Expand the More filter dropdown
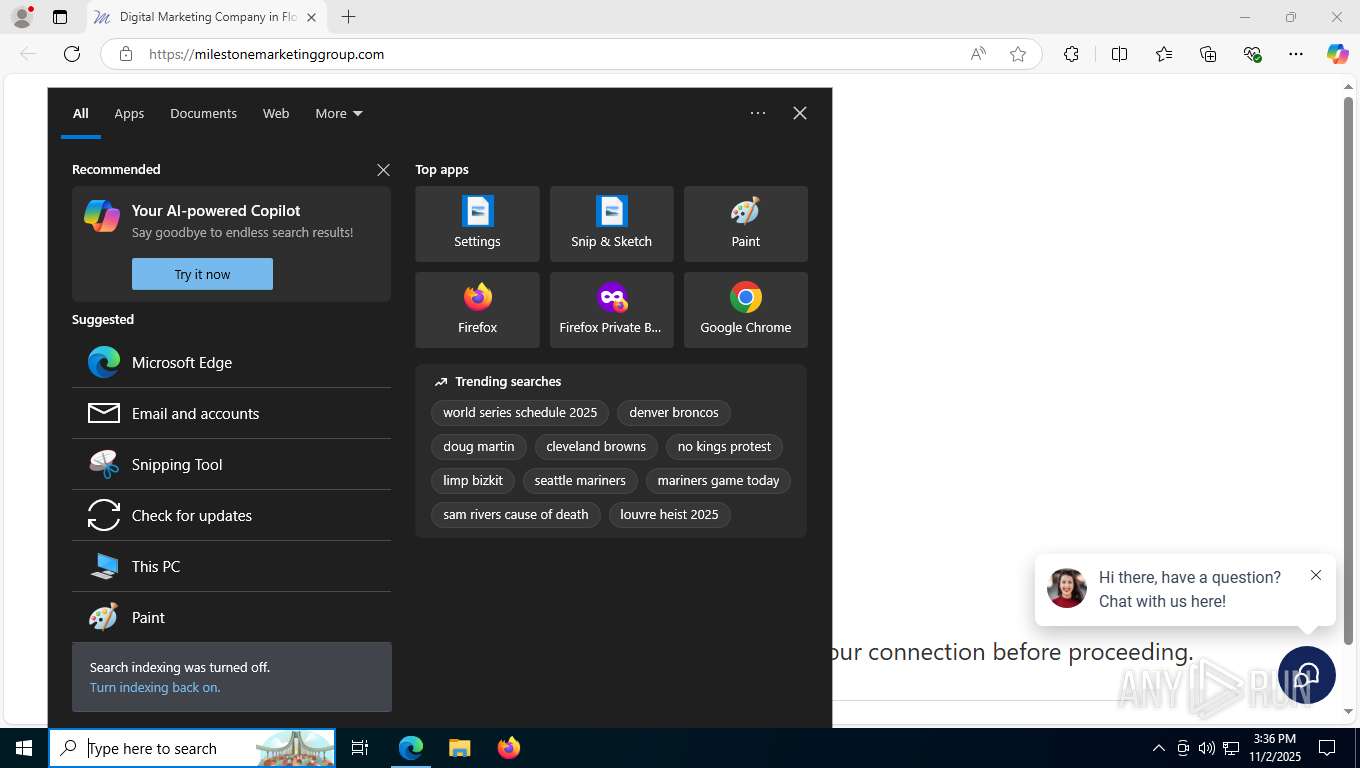 pyautogui.click(x=339, y=113)
